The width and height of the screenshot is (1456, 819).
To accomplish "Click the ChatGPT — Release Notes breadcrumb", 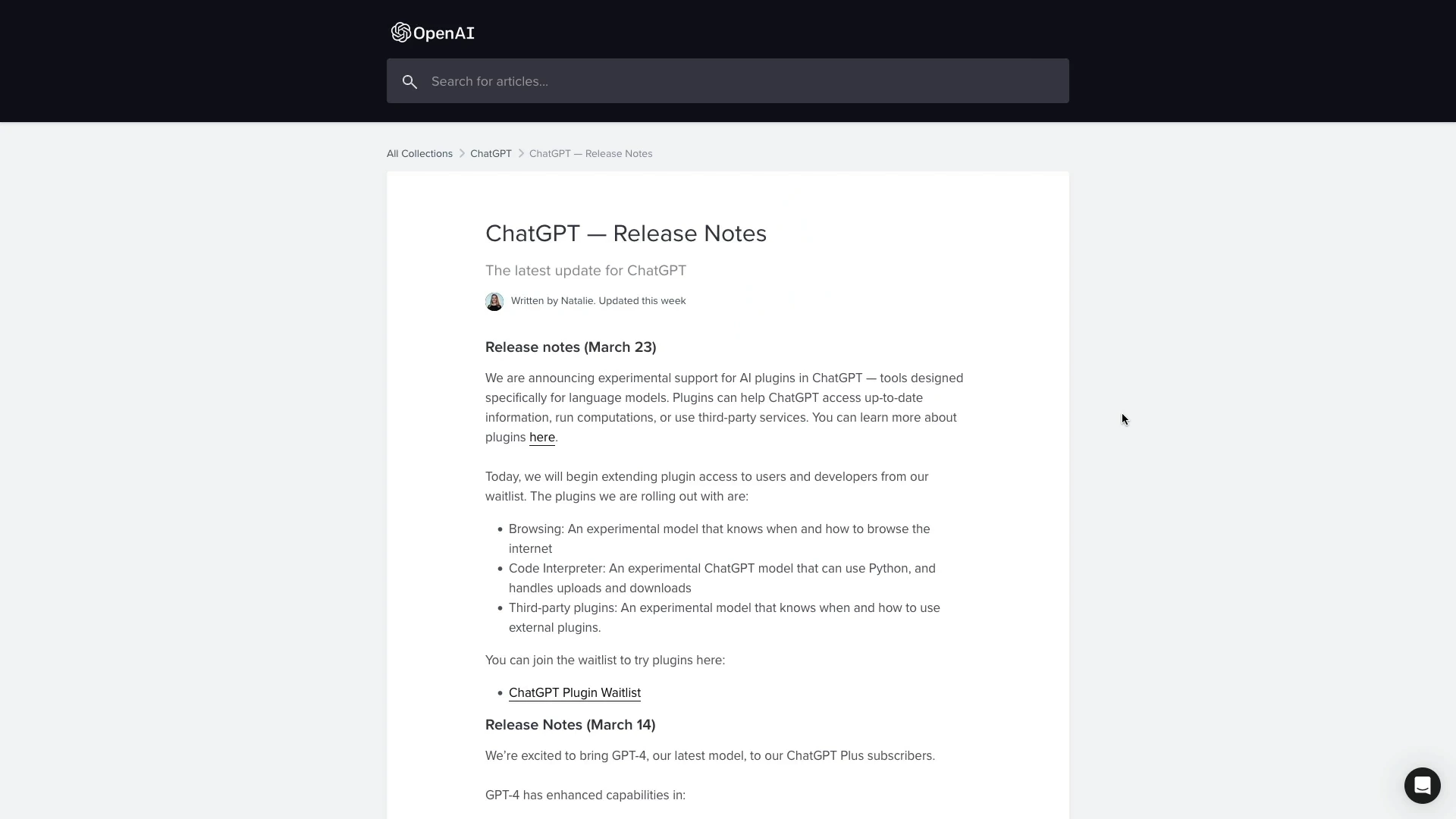I will pos(591,154).
